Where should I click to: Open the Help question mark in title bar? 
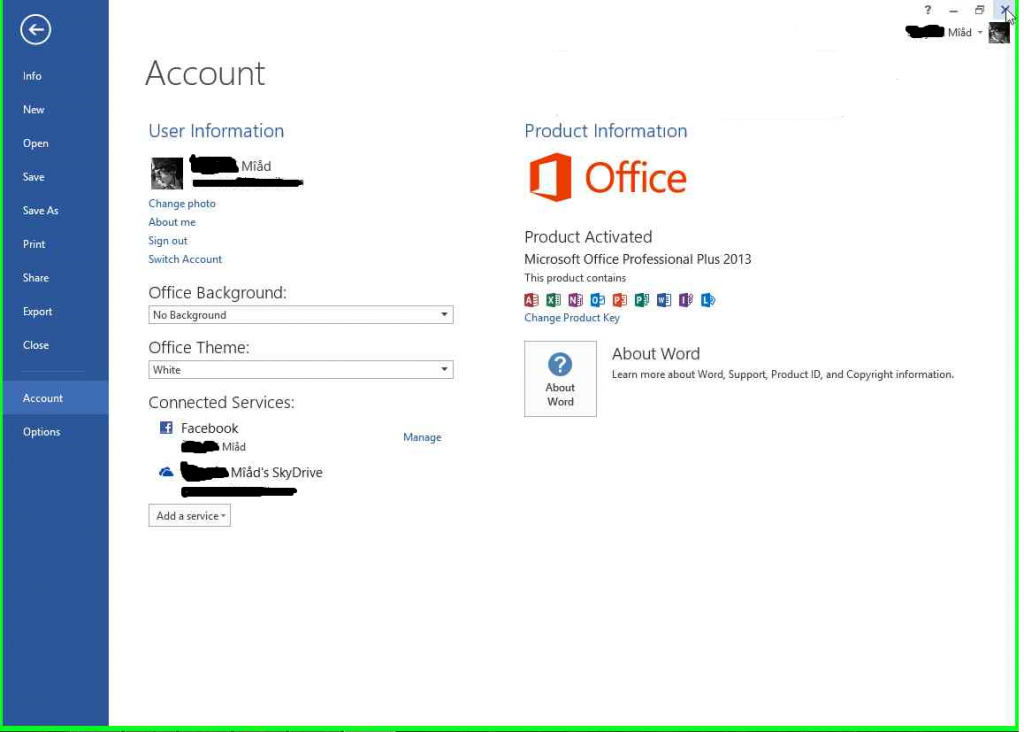928,10
